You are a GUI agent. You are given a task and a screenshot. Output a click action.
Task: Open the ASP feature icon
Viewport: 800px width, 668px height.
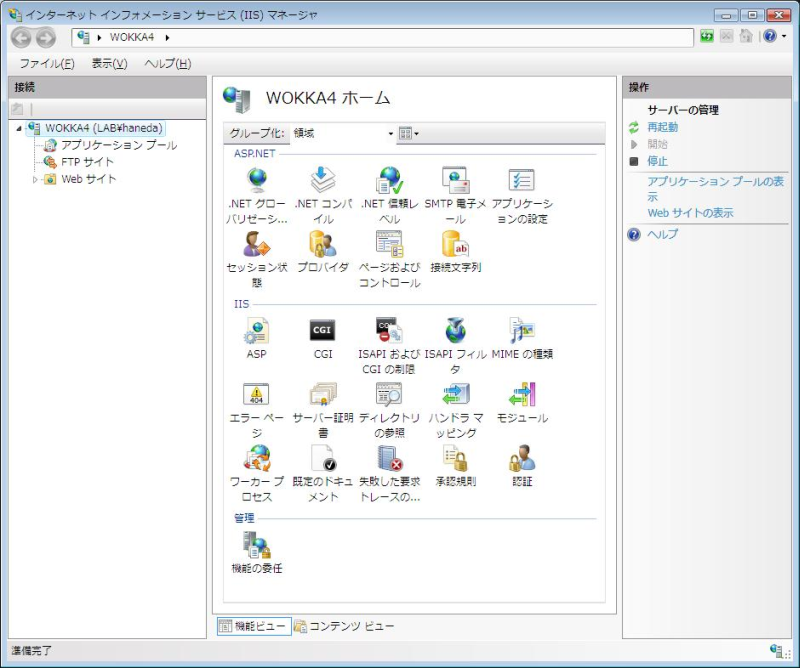[x=257, y=331]
